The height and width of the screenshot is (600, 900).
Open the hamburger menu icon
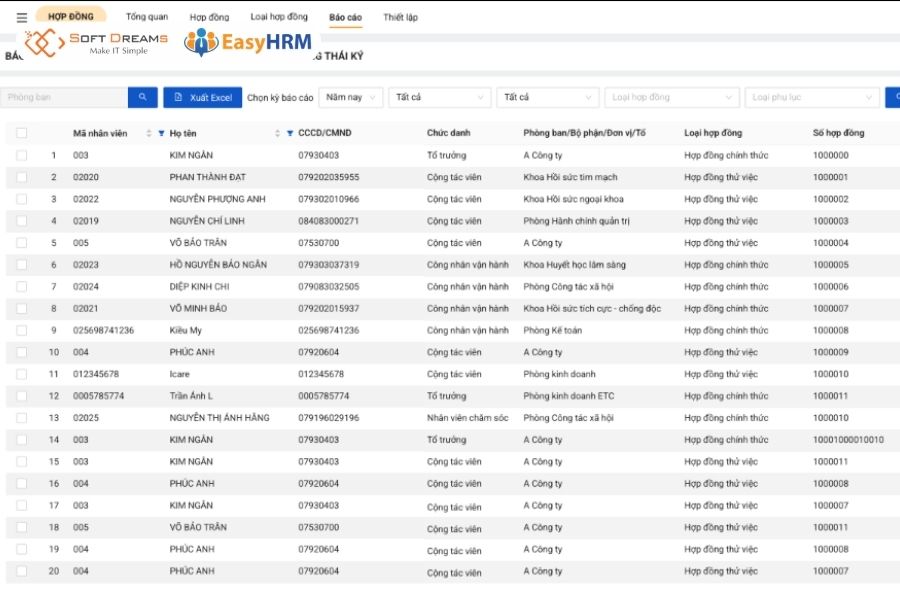22,18
